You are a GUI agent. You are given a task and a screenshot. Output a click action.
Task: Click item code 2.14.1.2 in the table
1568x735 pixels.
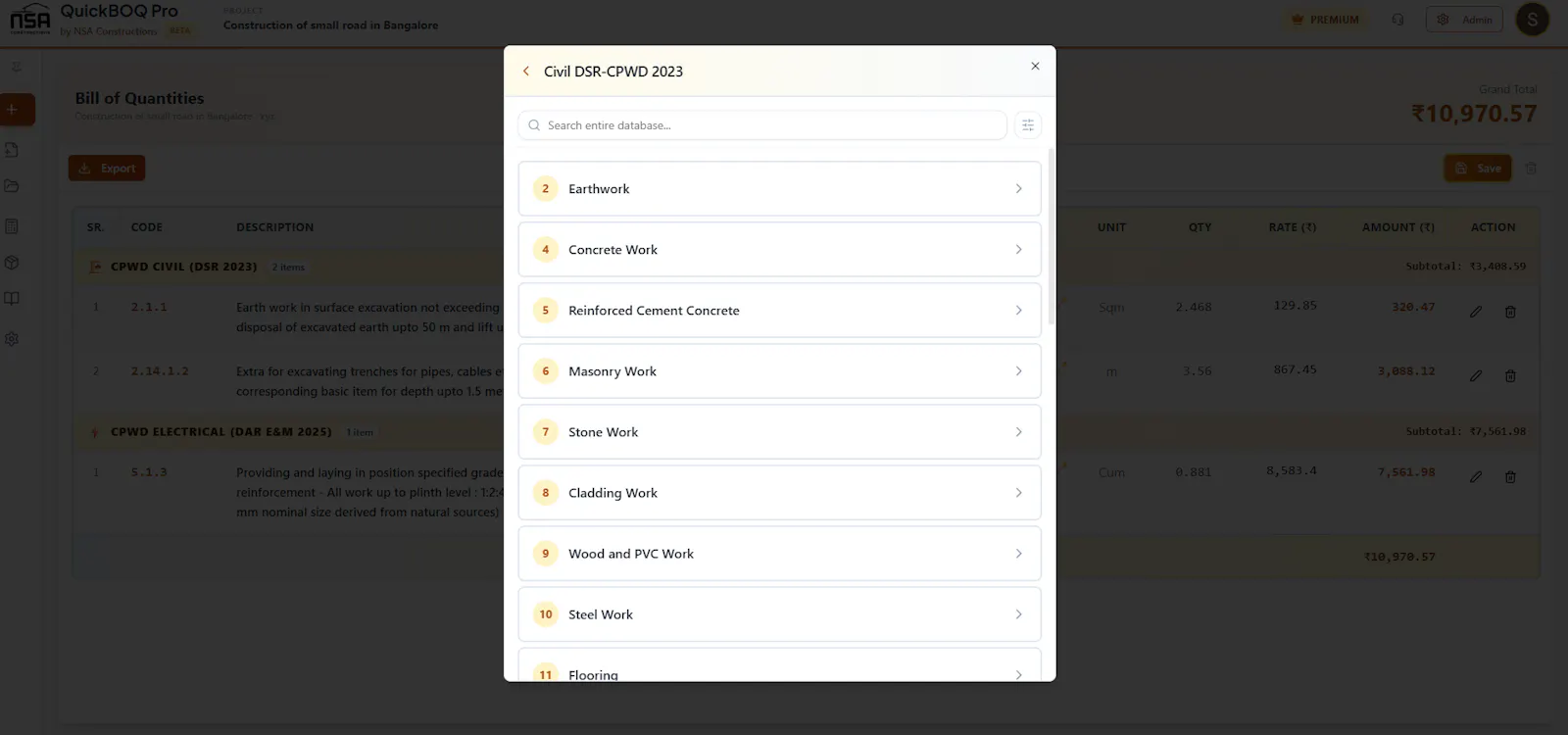pos(160,371)
